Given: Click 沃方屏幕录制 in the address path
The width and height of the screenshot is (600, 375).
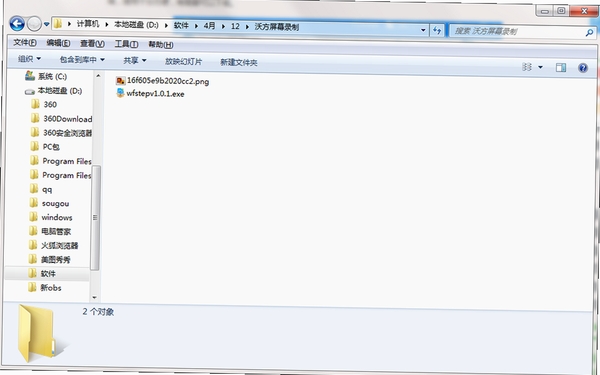Looking at the screenshot, I should click(x=277, y=27).
